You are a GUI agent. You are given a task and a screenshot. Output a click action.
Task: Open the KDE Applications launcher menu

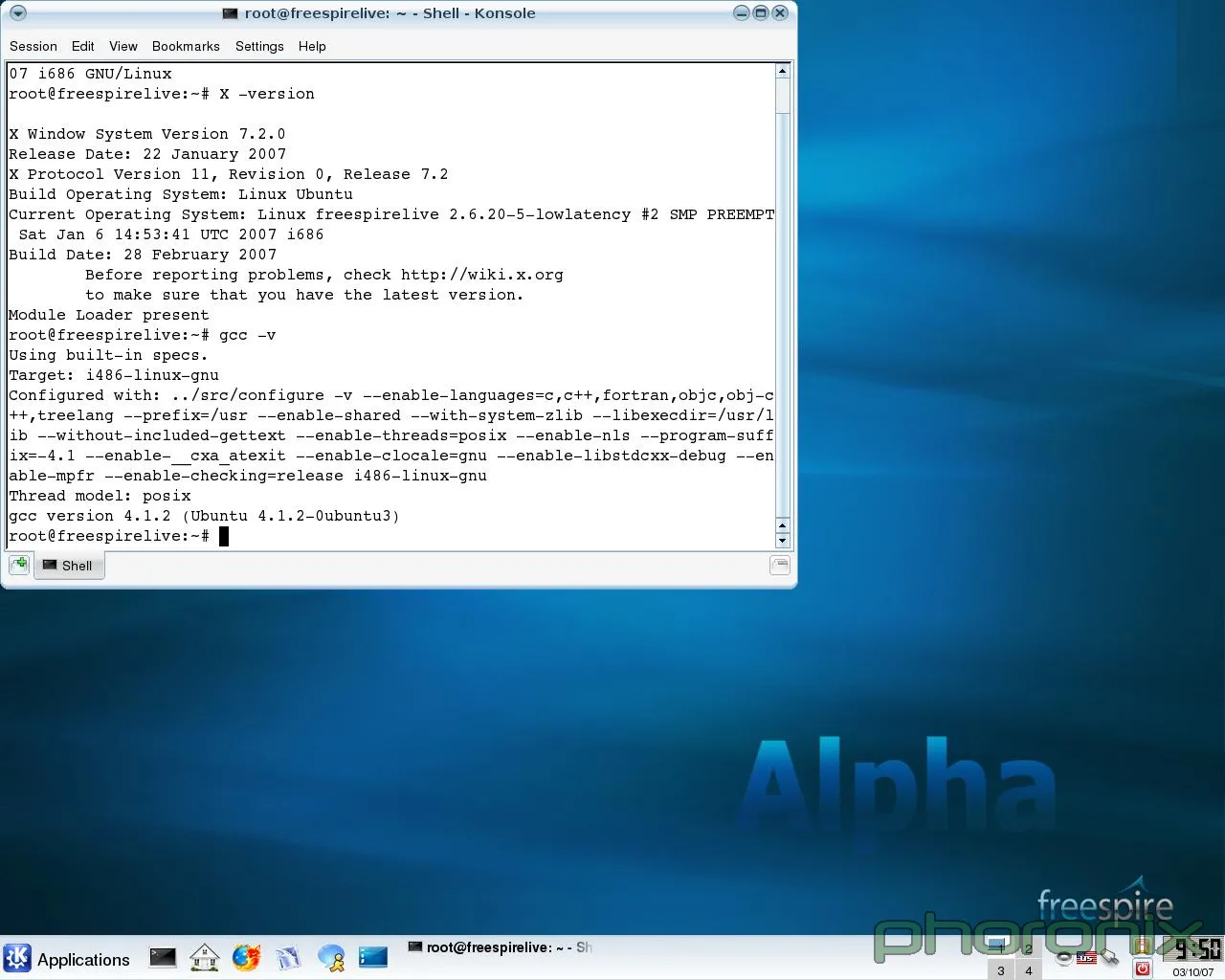(67, 959)
